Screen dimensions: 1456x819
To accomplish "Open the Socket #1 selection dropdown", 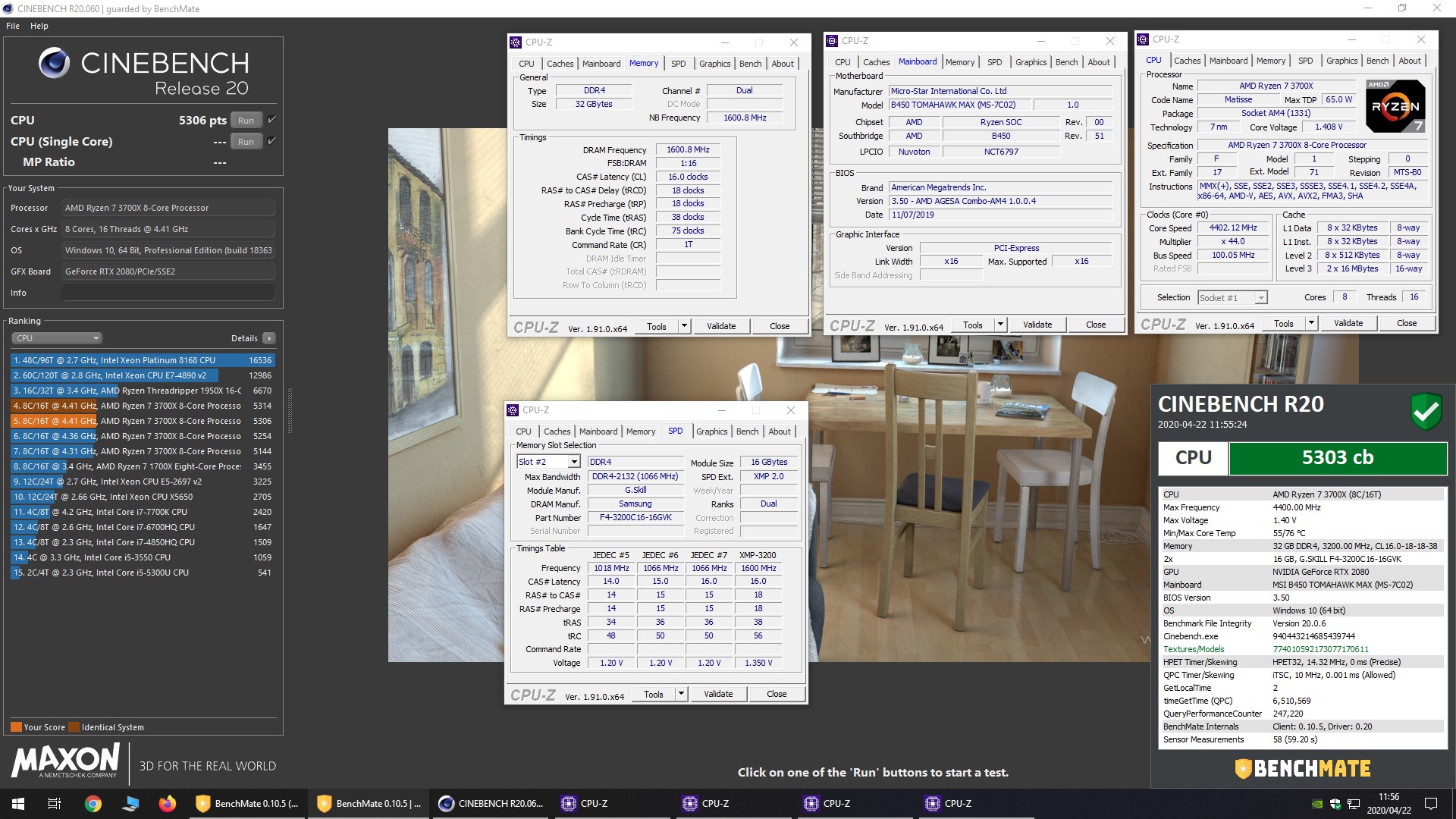I will [x=1260, y=298].
